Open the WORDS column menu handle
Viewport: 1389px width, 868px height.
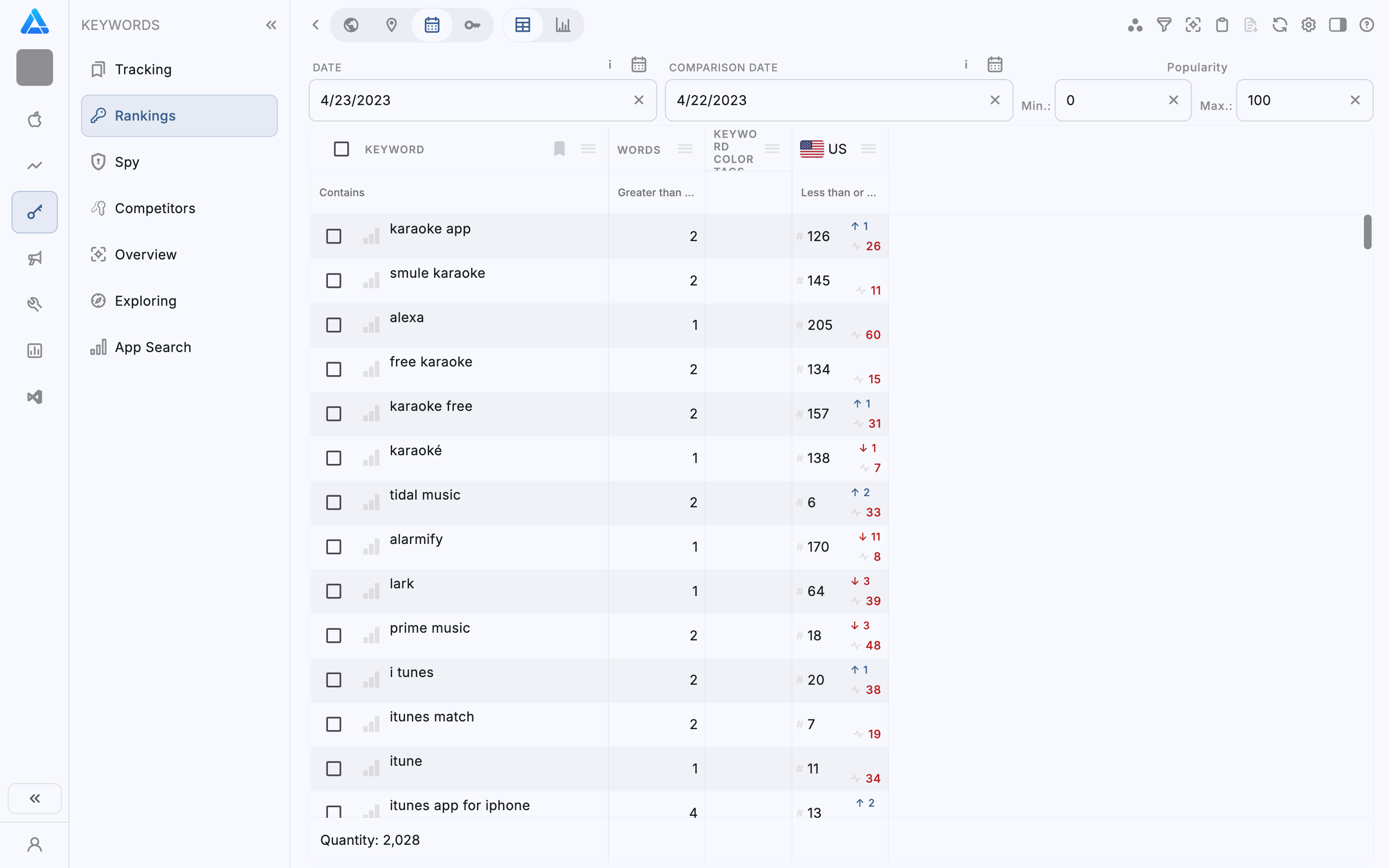pos(685,149)
